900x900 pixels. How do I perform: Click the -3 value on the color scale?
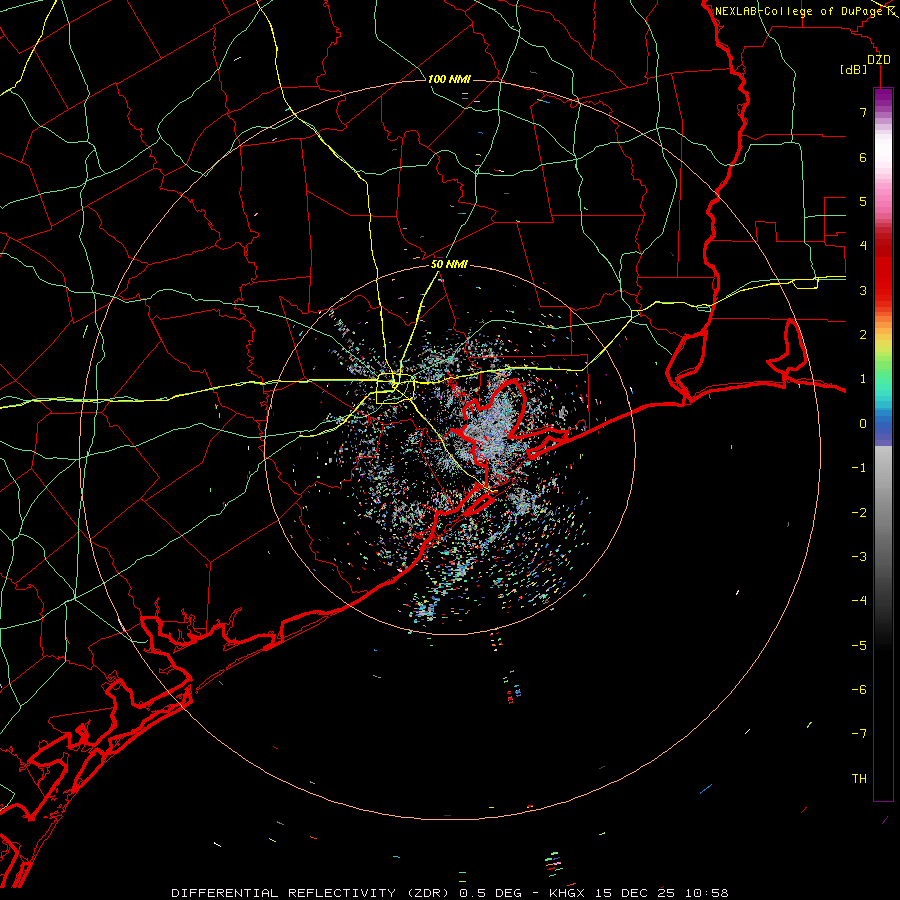pos(859,556)
